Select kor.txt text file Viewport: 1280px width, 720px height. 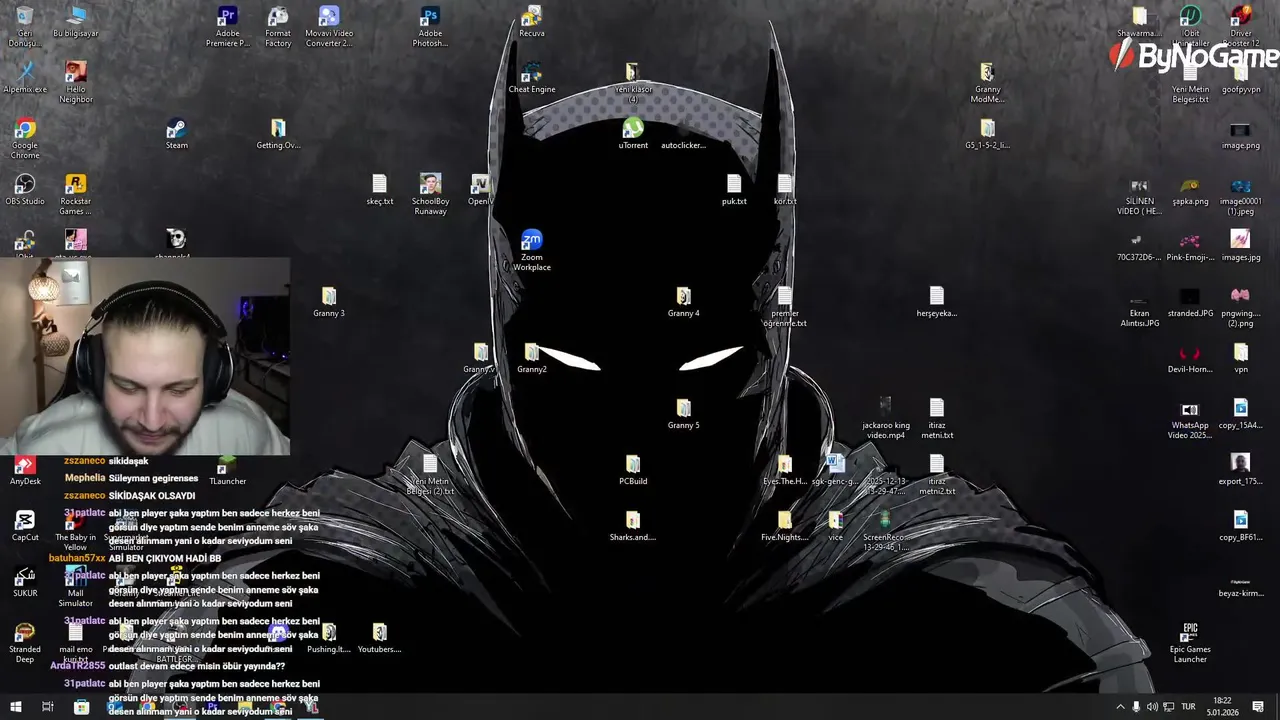tap(785, 190)
